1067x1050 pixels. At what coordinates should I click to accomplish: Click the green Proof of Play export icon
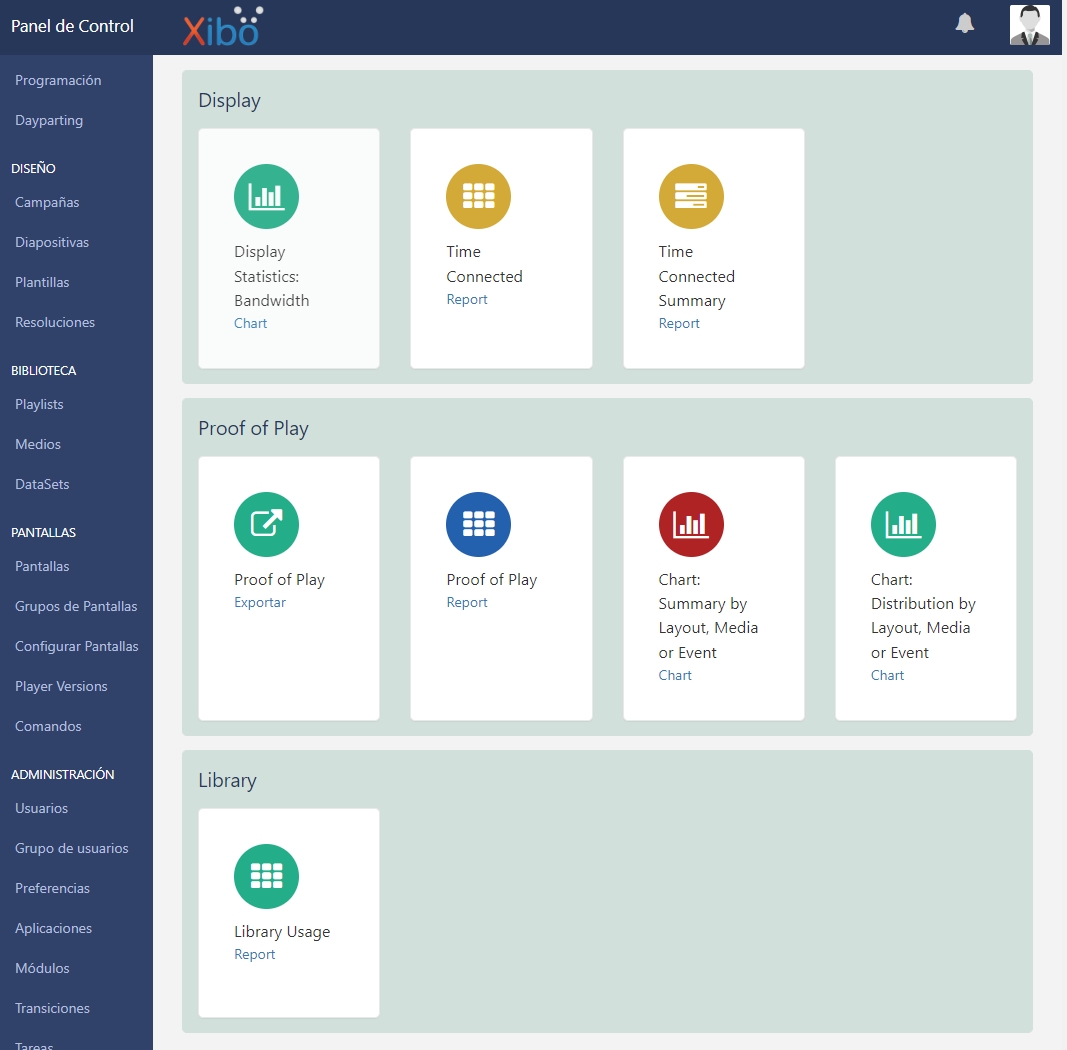point(266,524)
